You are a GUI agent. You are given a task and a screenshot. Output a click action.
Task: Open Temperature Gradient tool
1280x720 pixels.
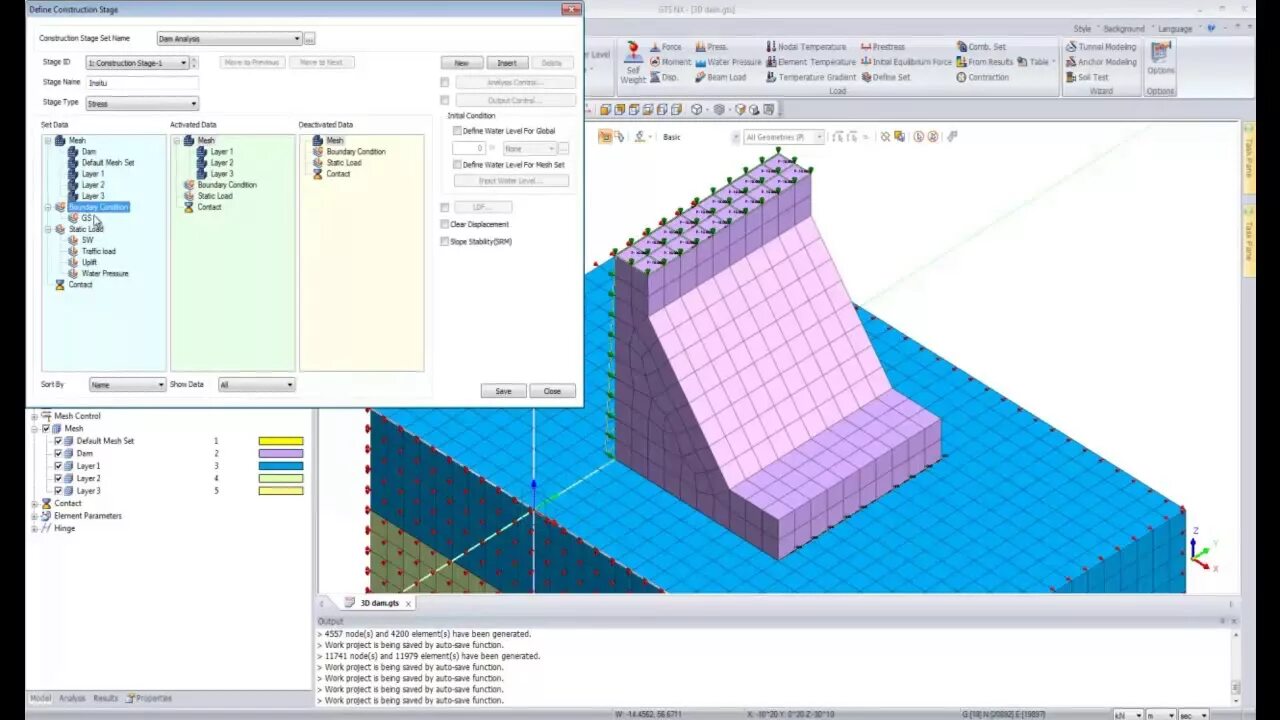[x=811, y=77]
